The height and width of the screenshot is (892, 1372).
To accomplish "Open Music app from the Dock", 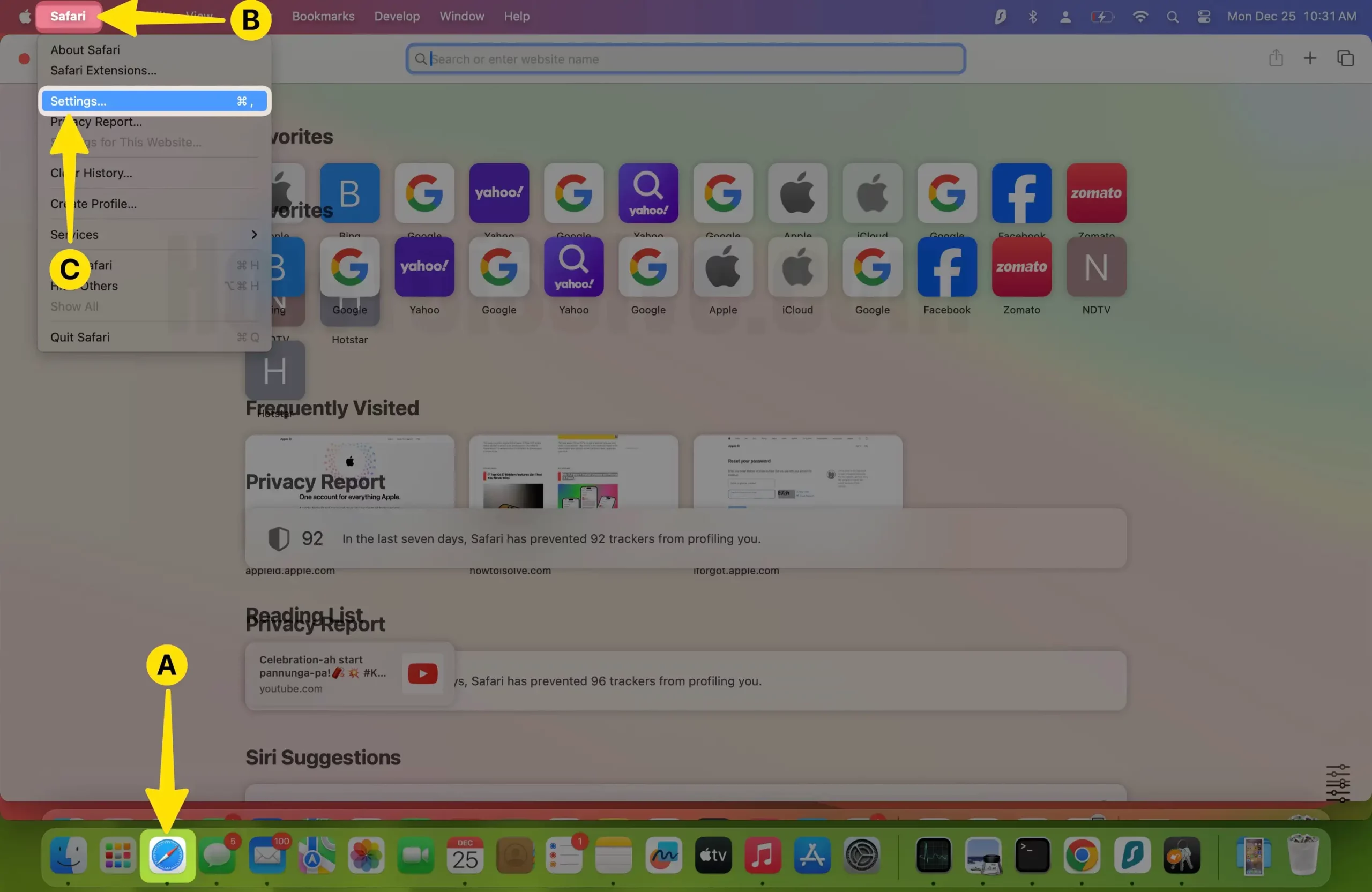I will 762,856.
